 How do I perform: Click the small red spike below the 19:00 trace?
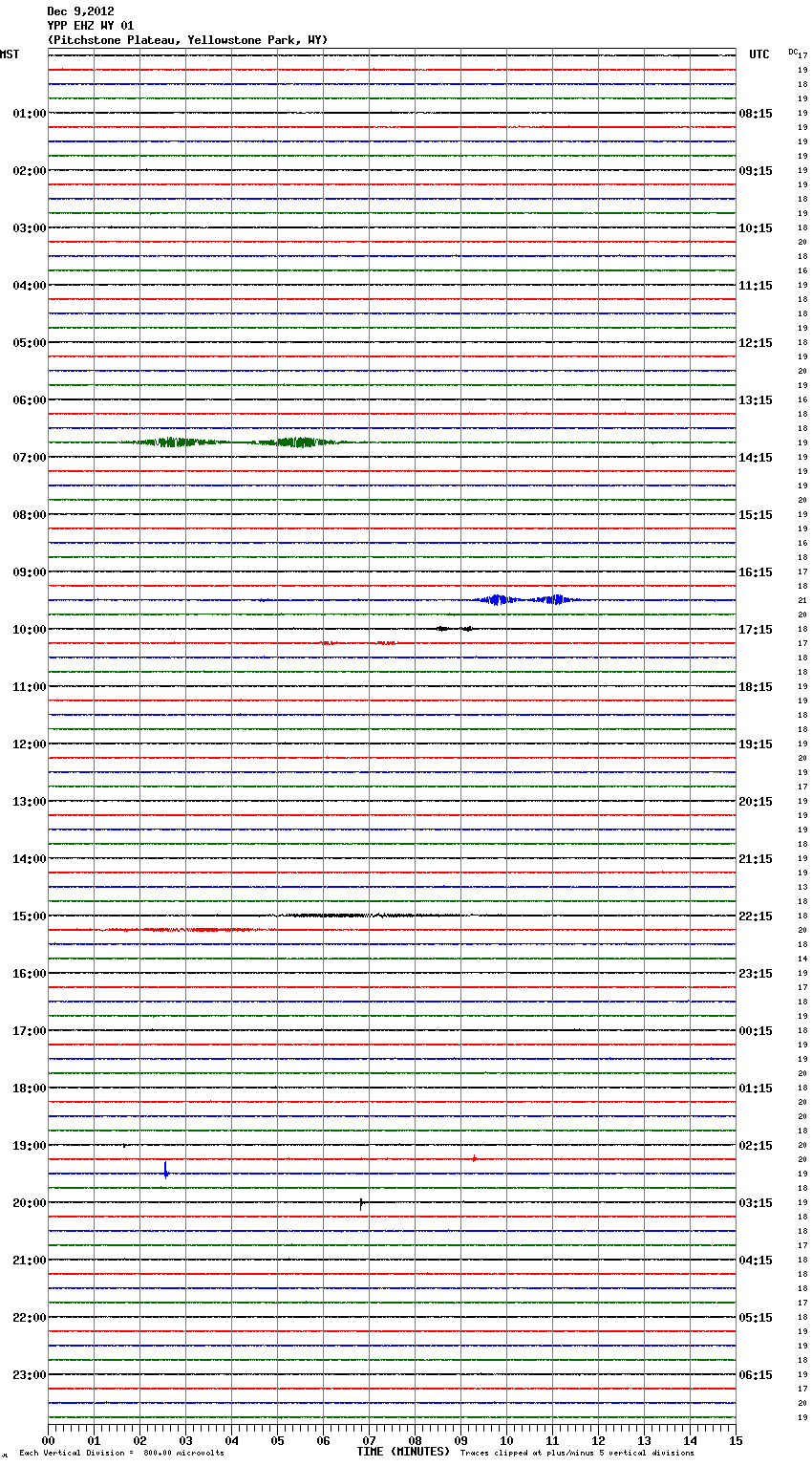[474, 1158]
